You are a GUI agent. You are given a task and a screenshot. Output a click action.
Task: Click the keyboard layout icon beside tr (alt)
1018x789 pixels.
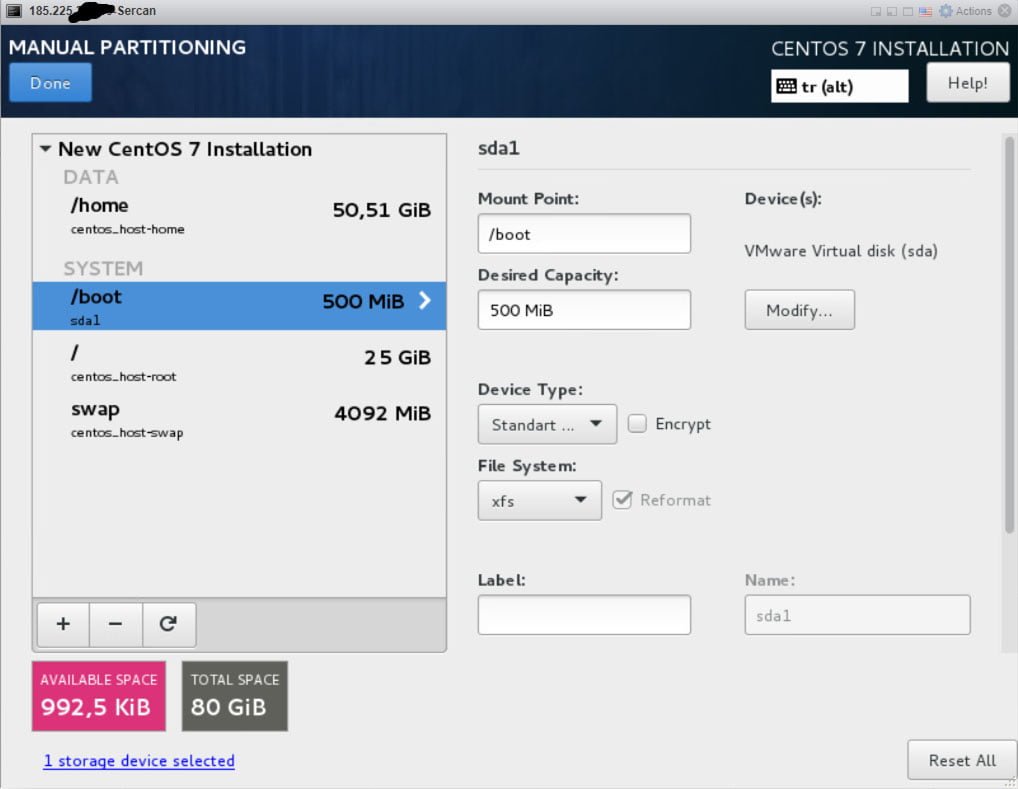click(x=786, y=86)
